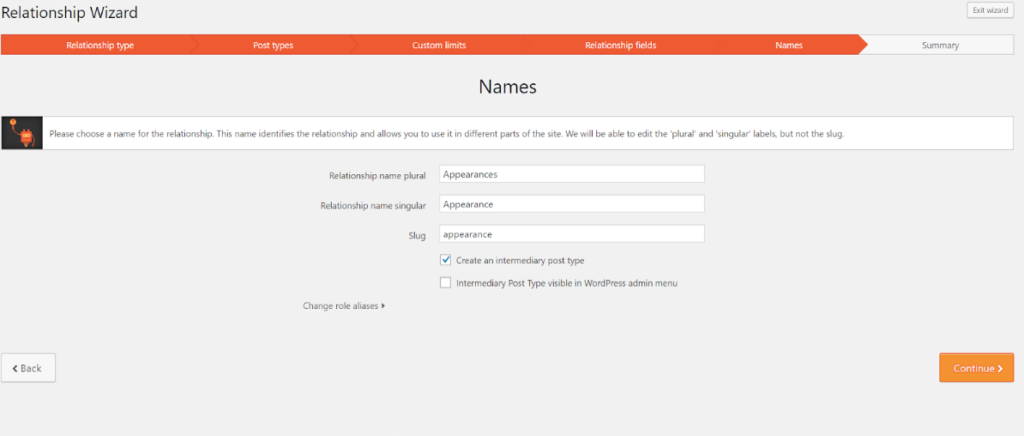
Task: Uncheck Create an intermediary post type
Action: [x=446, y=260]
